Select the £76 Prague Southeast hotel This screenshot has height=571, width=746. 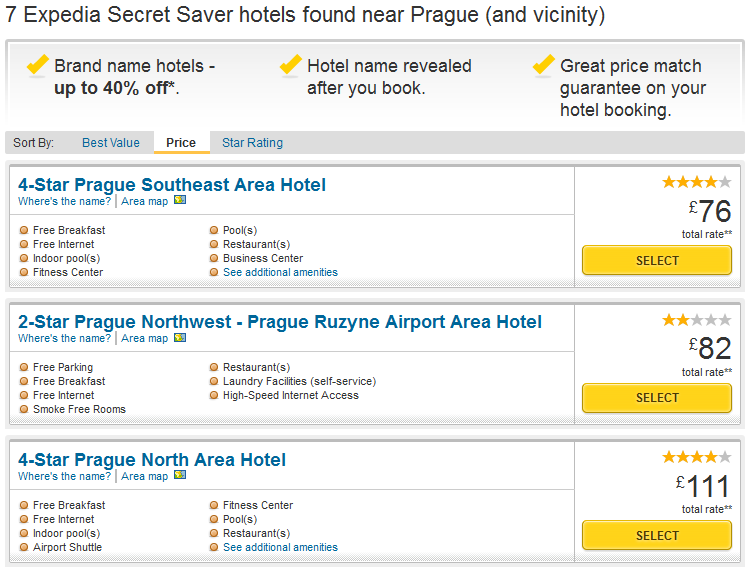coord(657,260)
